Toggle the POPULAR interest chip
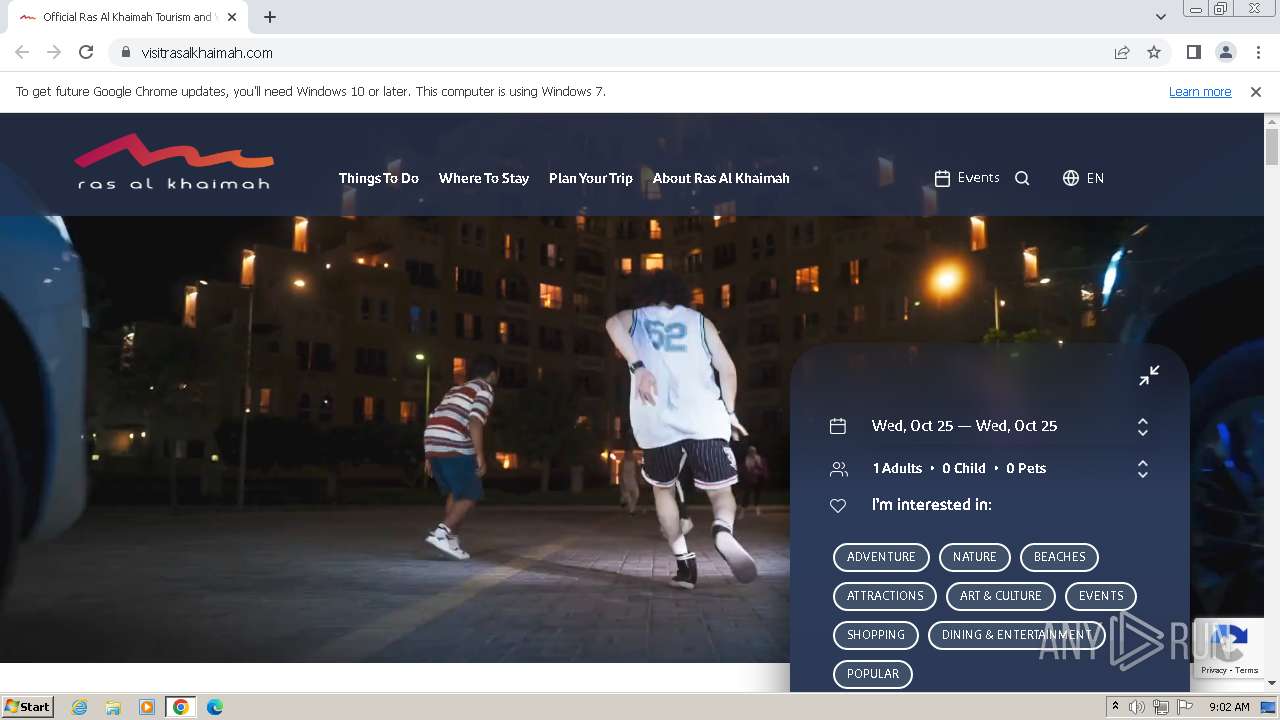Viewport: 1280px width, 720px height. tap(873, 674)
